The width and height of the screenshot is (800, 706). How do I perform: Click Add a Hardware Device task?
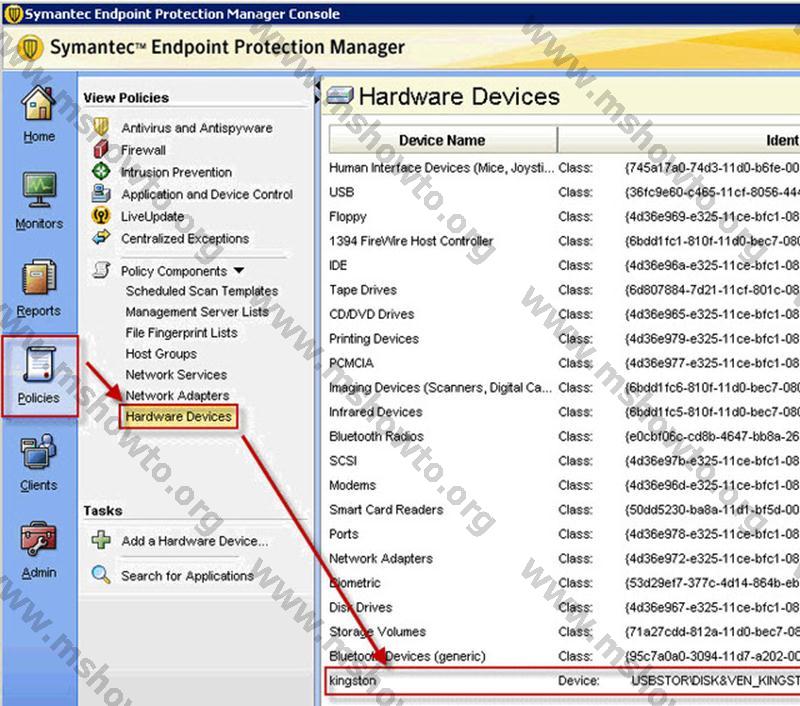coord(195,541)
